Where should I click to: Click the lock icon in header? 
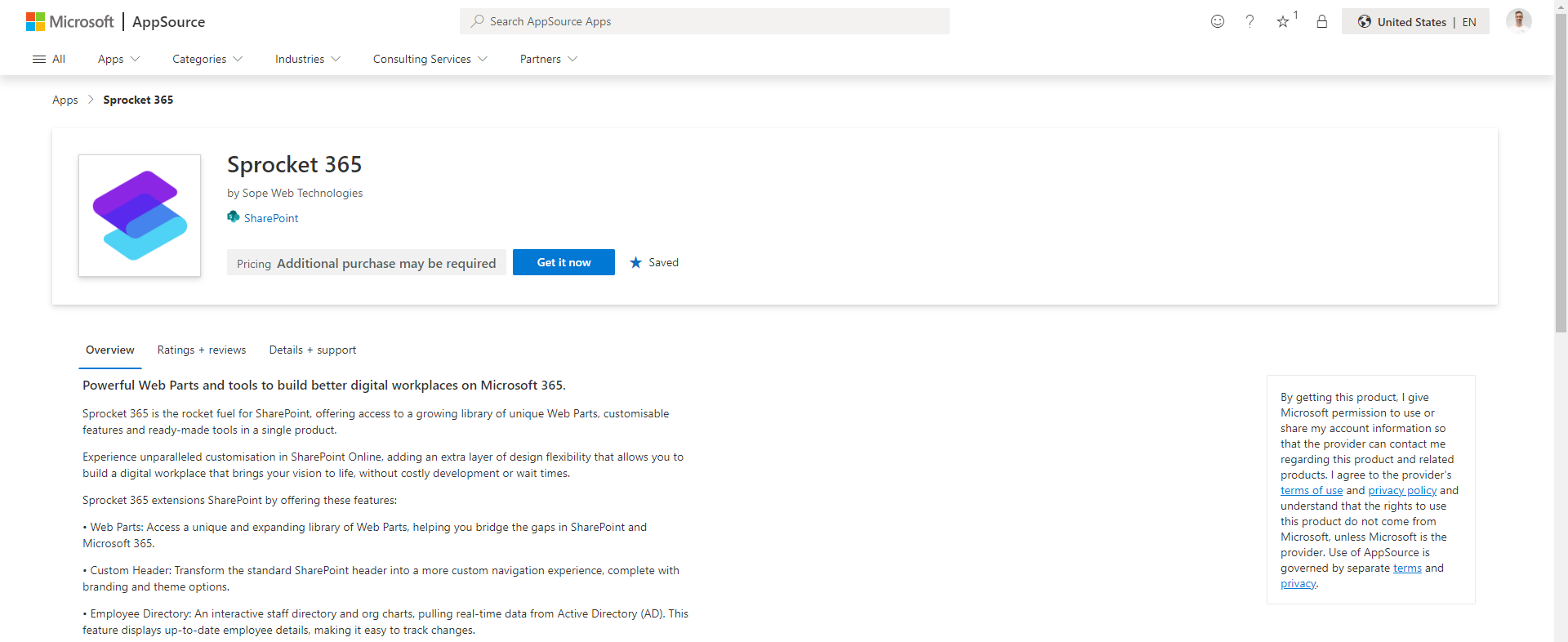pyautogui.click(x=1322, y=21)
